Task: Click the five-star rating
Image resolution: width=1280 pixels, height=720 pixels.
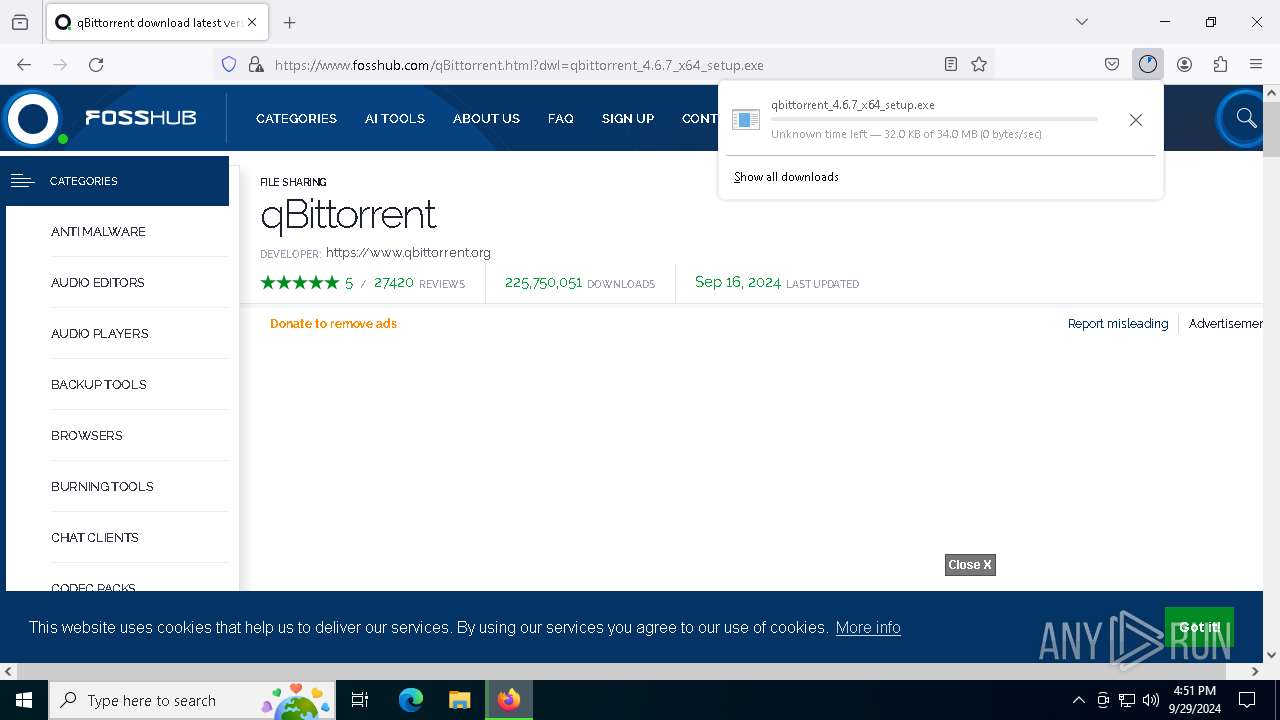Action: (300, 283)
